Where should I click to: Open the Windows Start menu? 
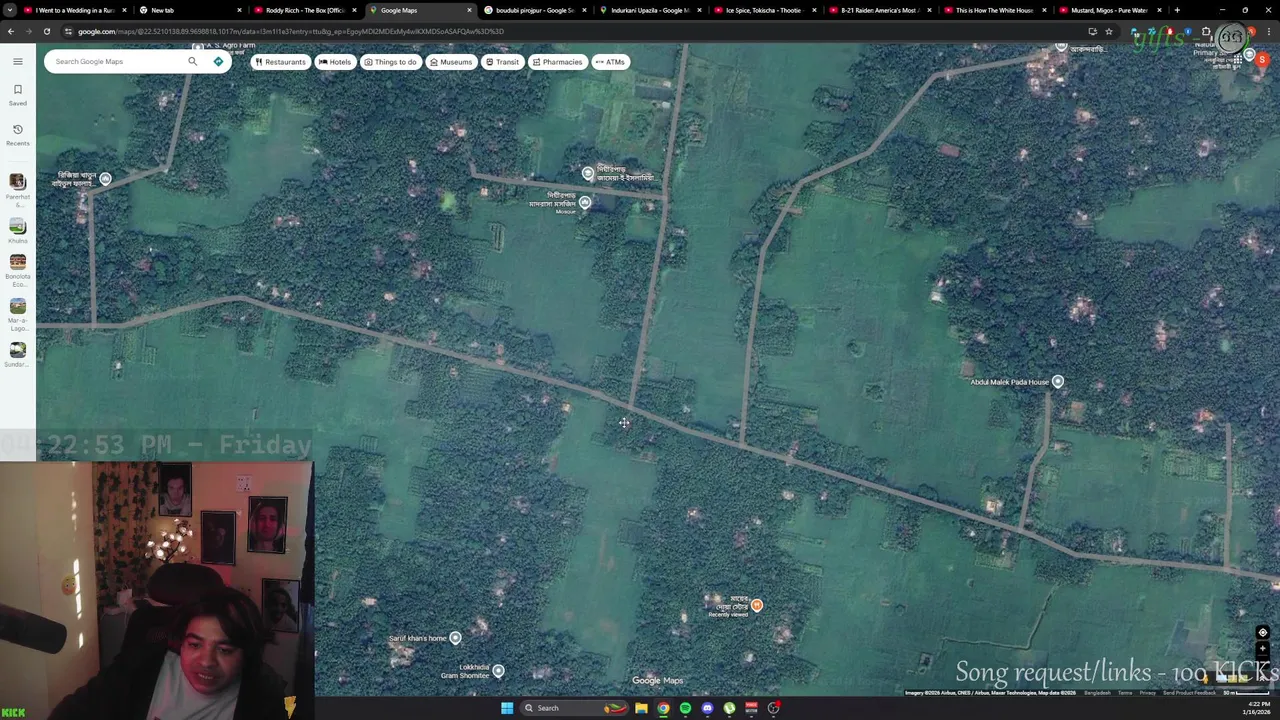tap(507, 708)
